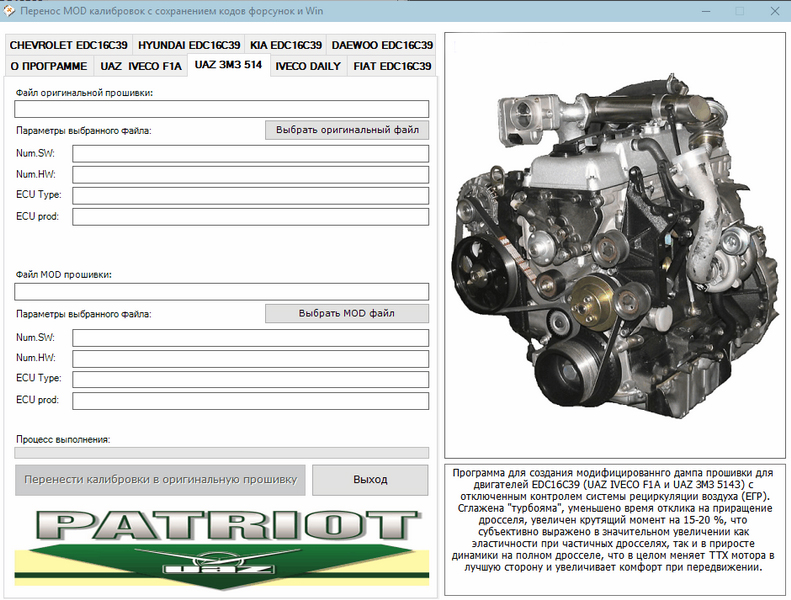Go to the DAEWOO EDC16C39 tab

[382, 45]
